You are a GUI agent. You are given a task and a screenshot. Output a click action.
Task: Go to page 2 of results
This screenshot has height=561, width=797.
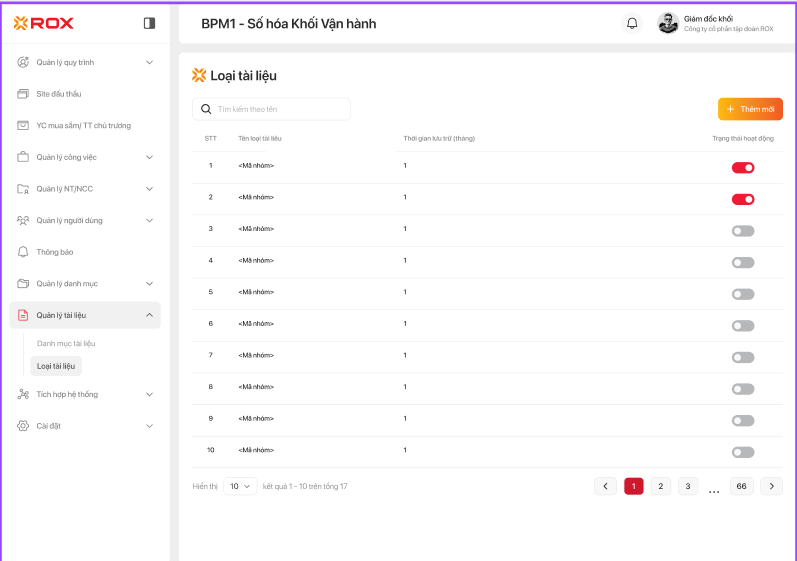660,486
